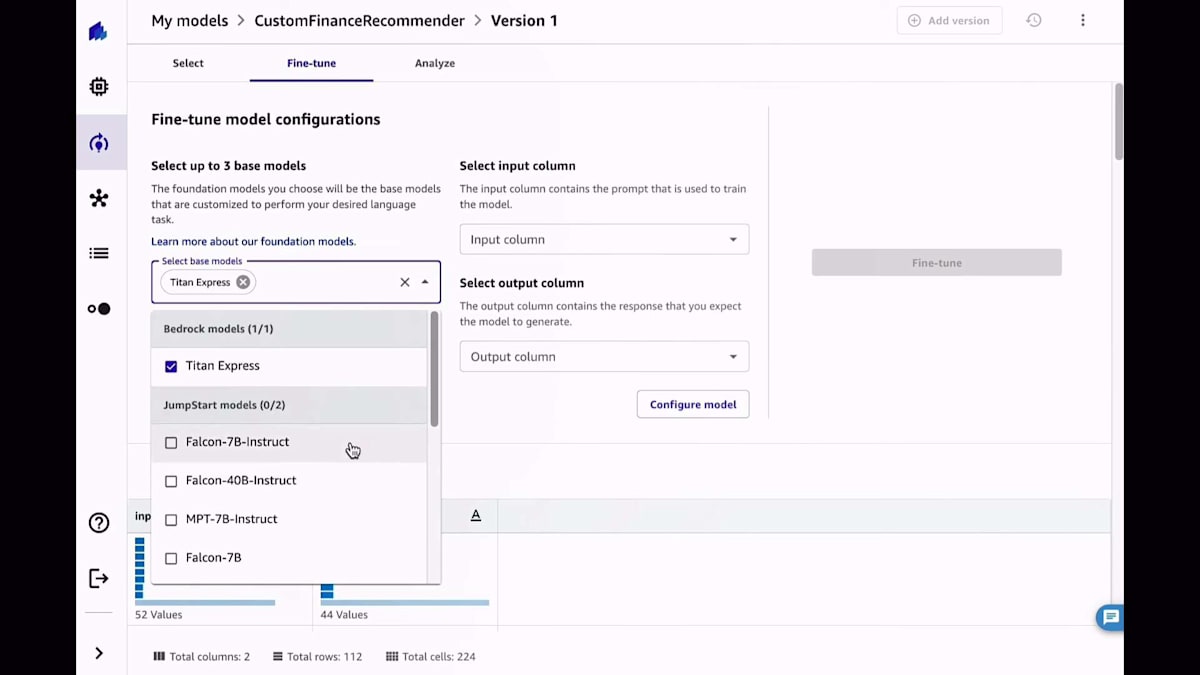Click the Version 1 breadcrumb text
The image size is (1200, 675).
pyautogui.click(x=524, y=20)
